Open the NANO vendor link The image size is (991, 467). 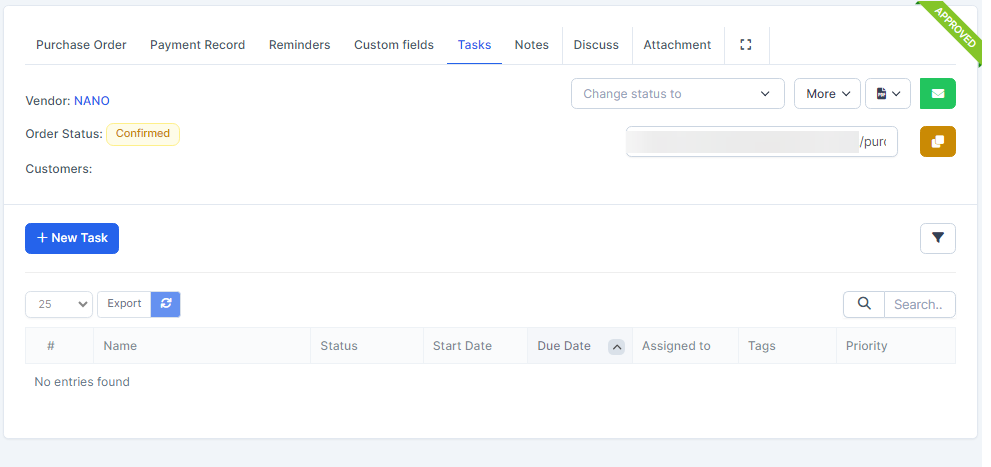[x=92, y=101]
